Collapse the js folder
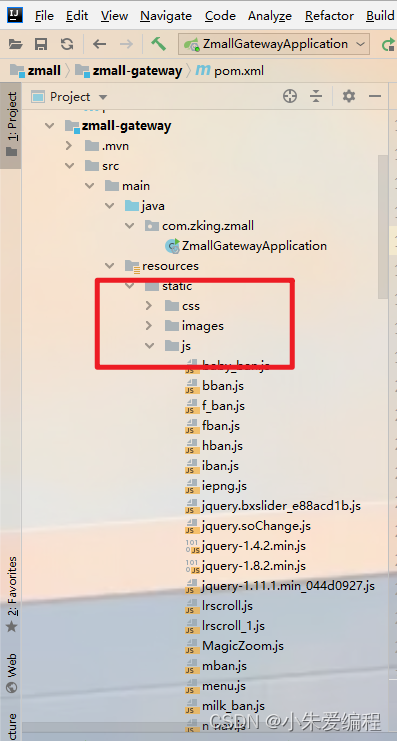397x741 pixels. pos(150,345)
